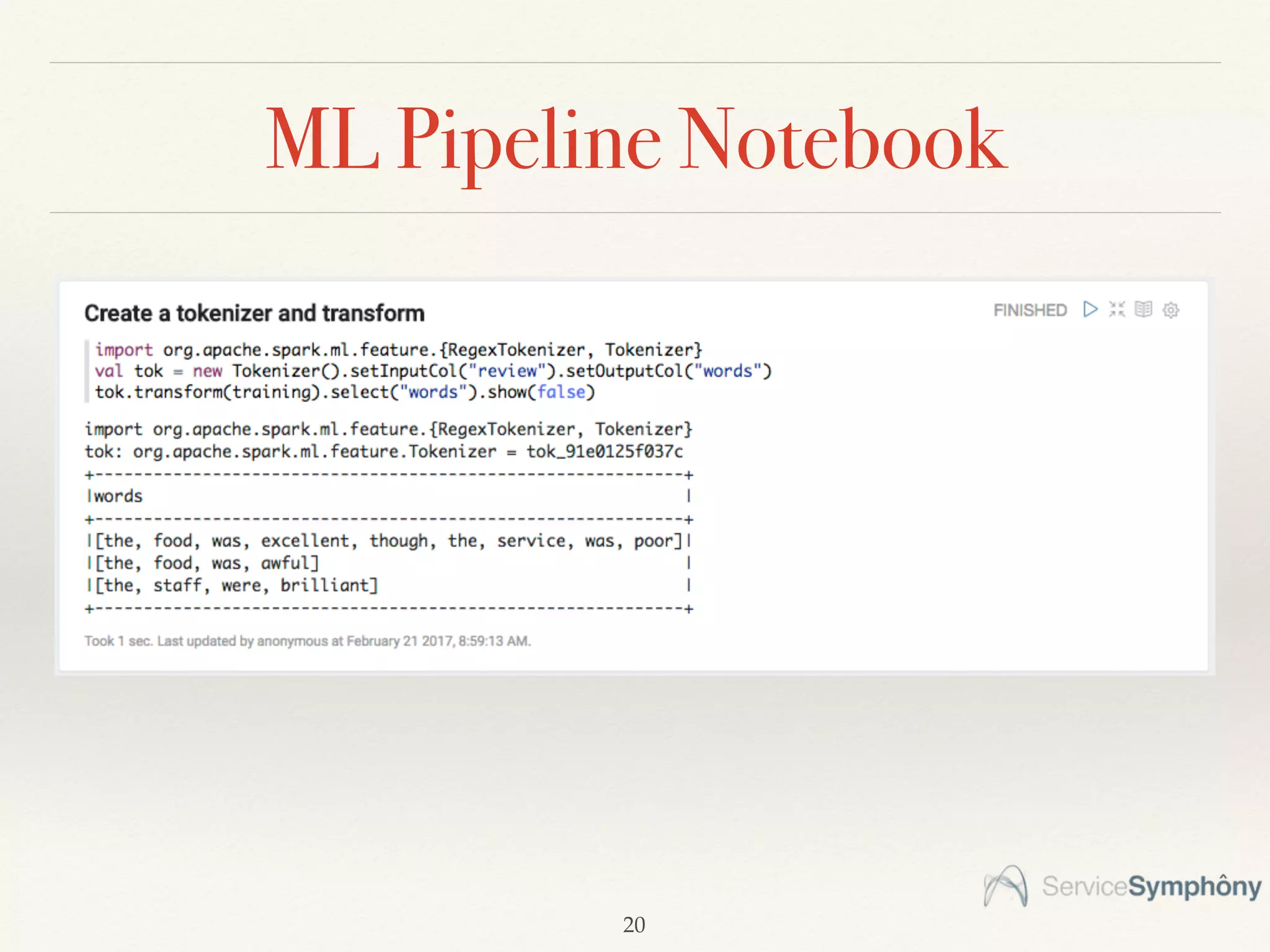Place cursor in the import RegexTokenizer code line
This screenshot has width=1270, height=952.
click(398, 350)
